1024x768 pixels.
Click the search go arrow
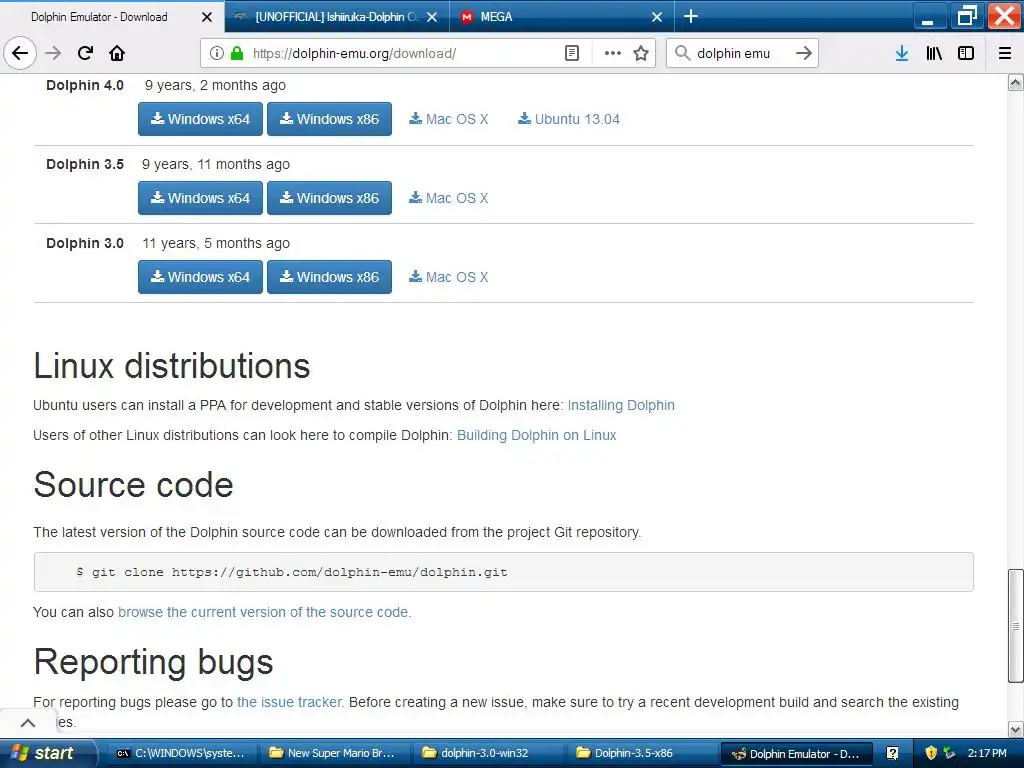804,53
